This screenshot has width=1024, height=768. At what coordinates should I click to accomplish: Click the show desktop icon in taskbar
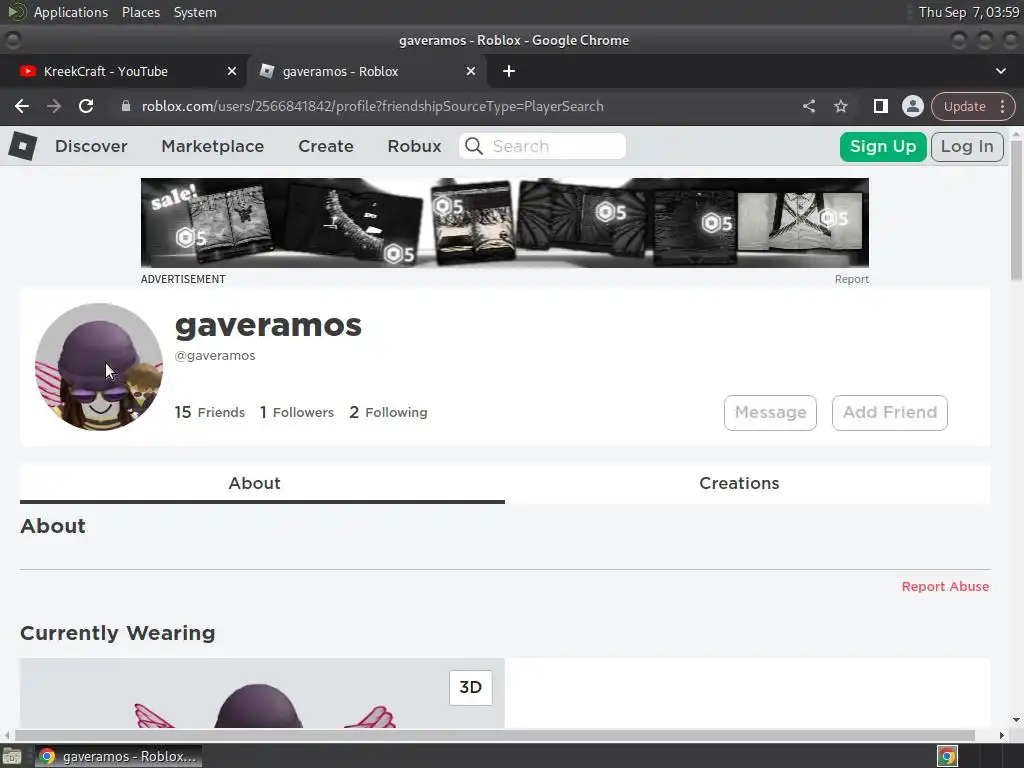tap(12, 756)
